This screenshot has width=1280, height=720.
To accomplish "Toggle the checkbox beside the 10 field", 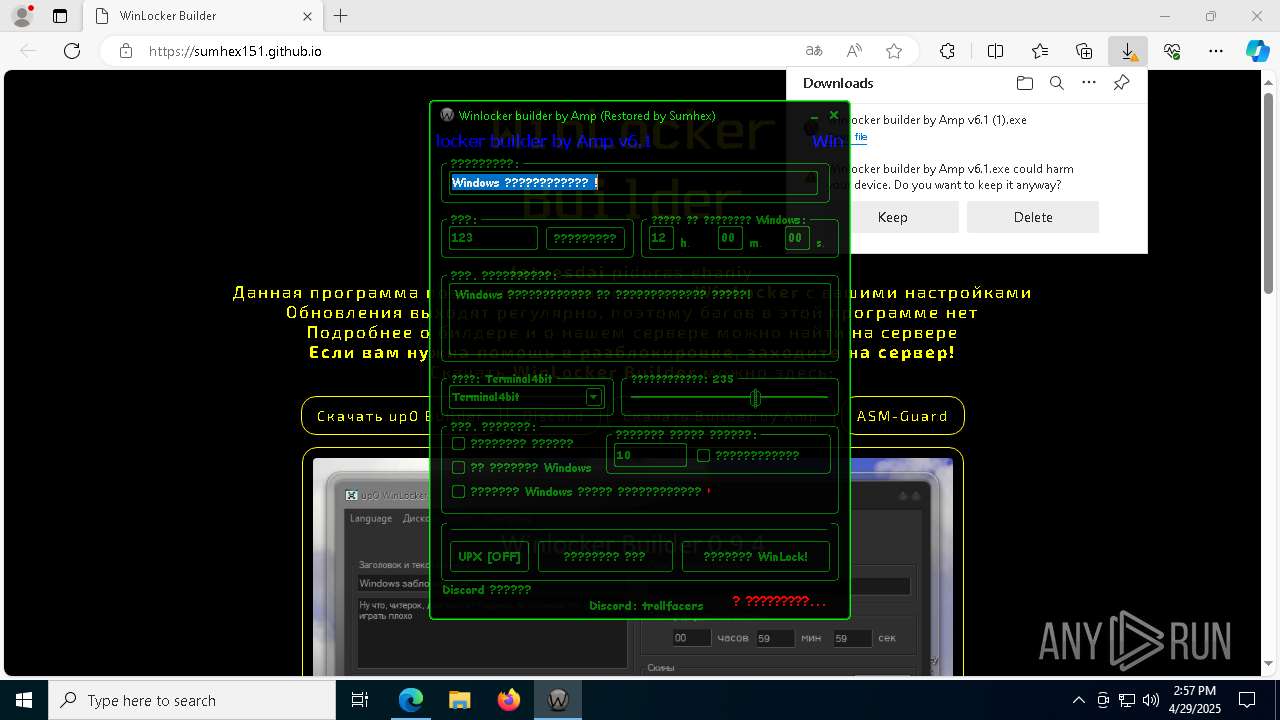I will 703,455.
